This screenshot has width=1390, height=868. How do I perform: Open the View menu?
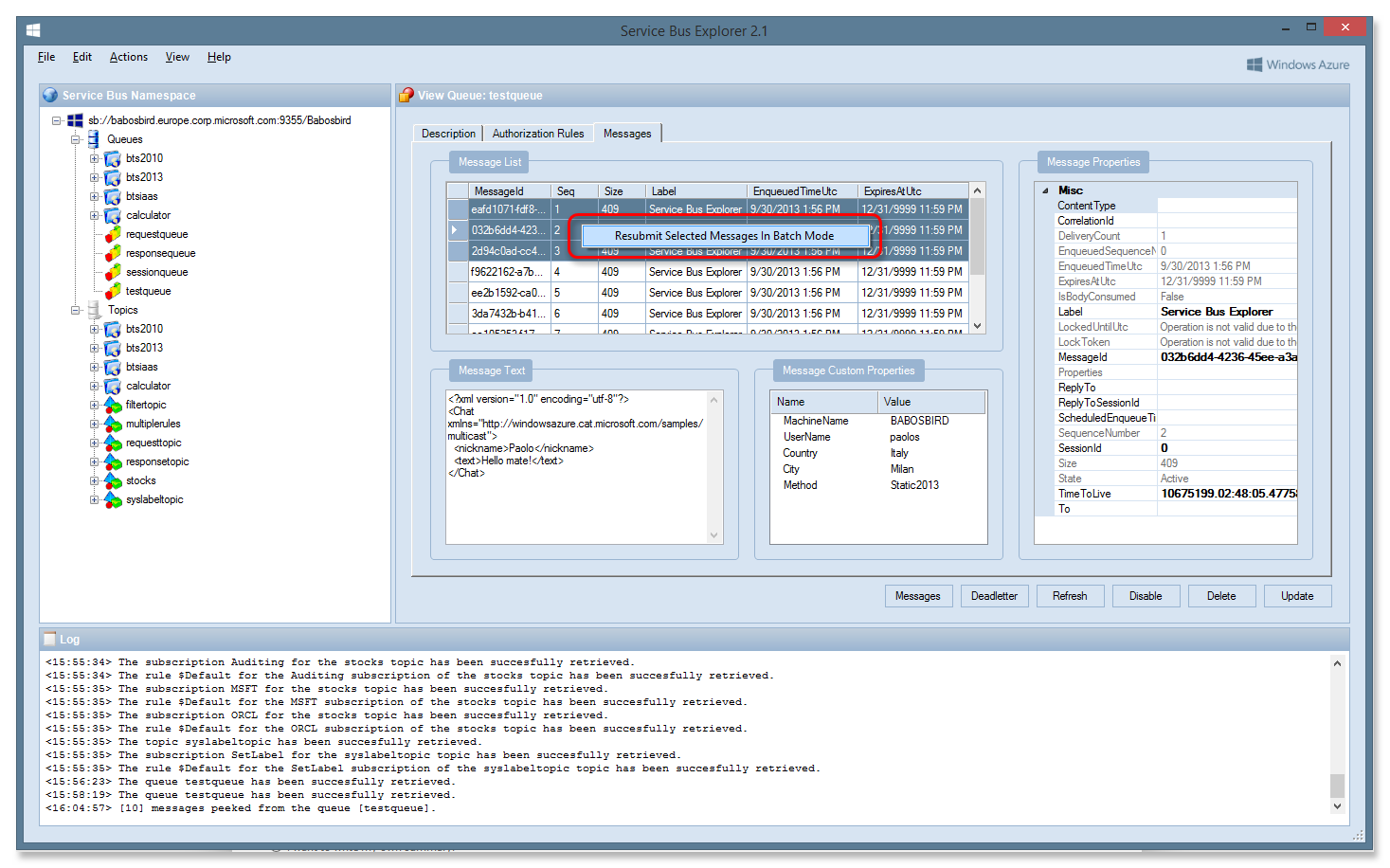[x=177, y=57]
